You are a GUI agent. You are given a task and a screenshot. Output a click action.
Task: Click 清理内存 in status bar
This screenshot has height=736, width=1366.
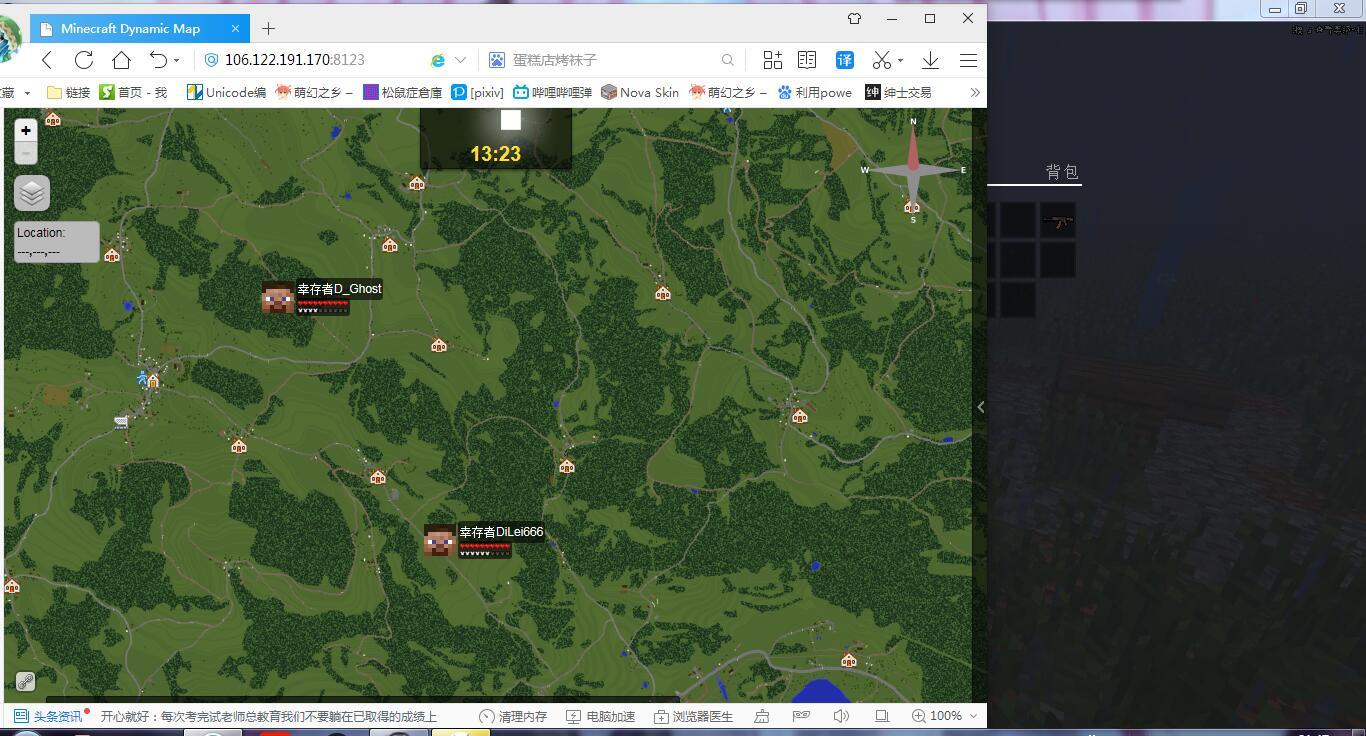click(513, 716)
